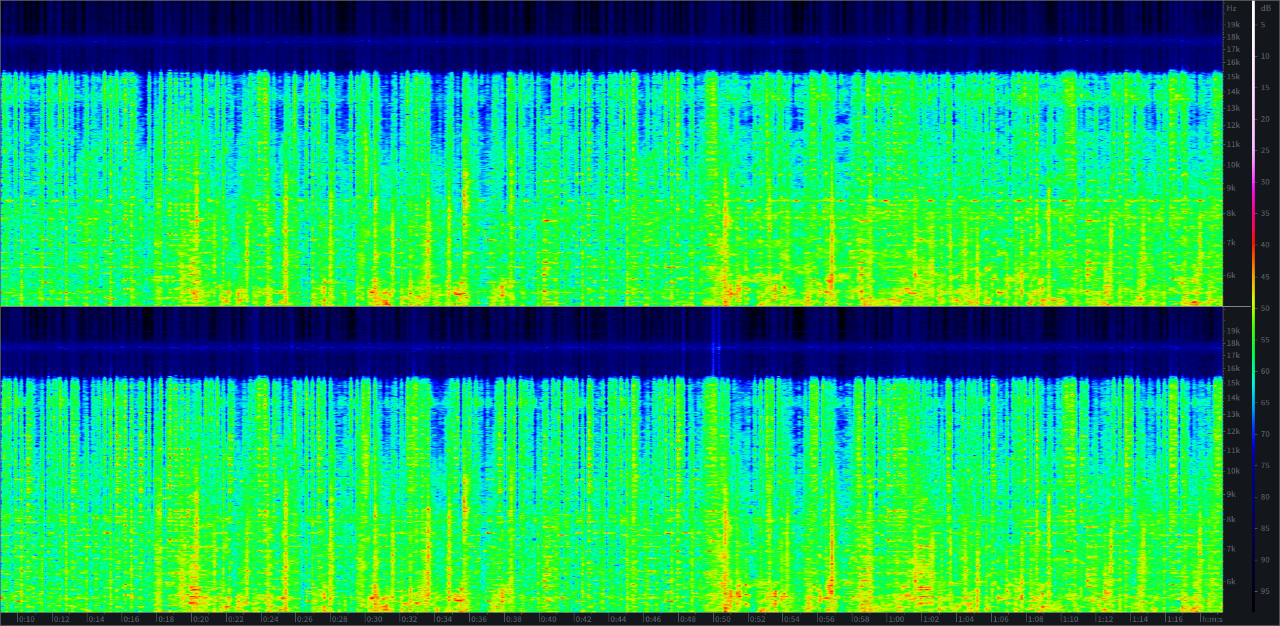
Task: Click the 12k label on top channel's frequency scale
Action: click(x=1233, y=125)
